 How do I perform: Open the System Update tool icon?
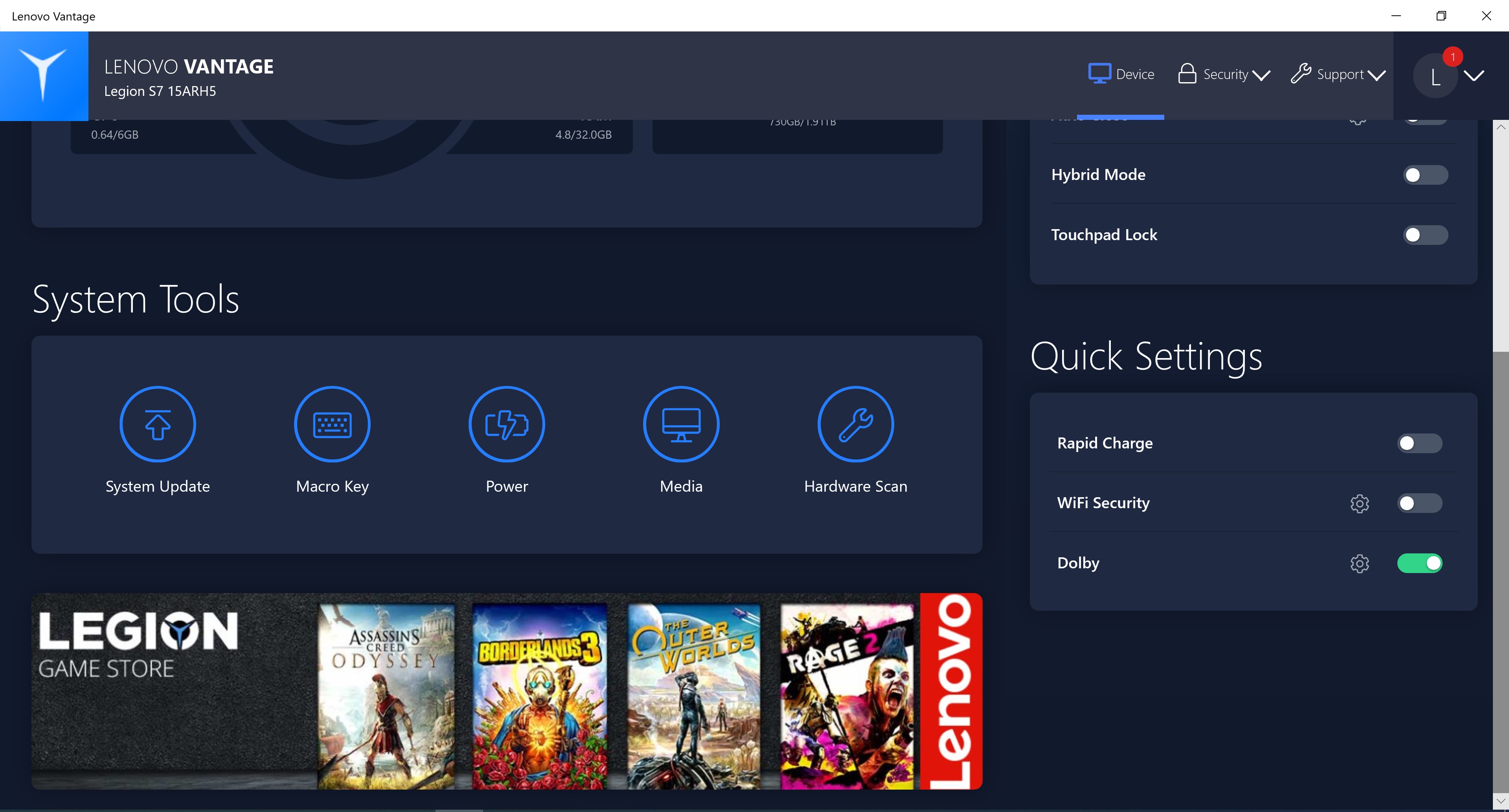[x=158, y=424]
